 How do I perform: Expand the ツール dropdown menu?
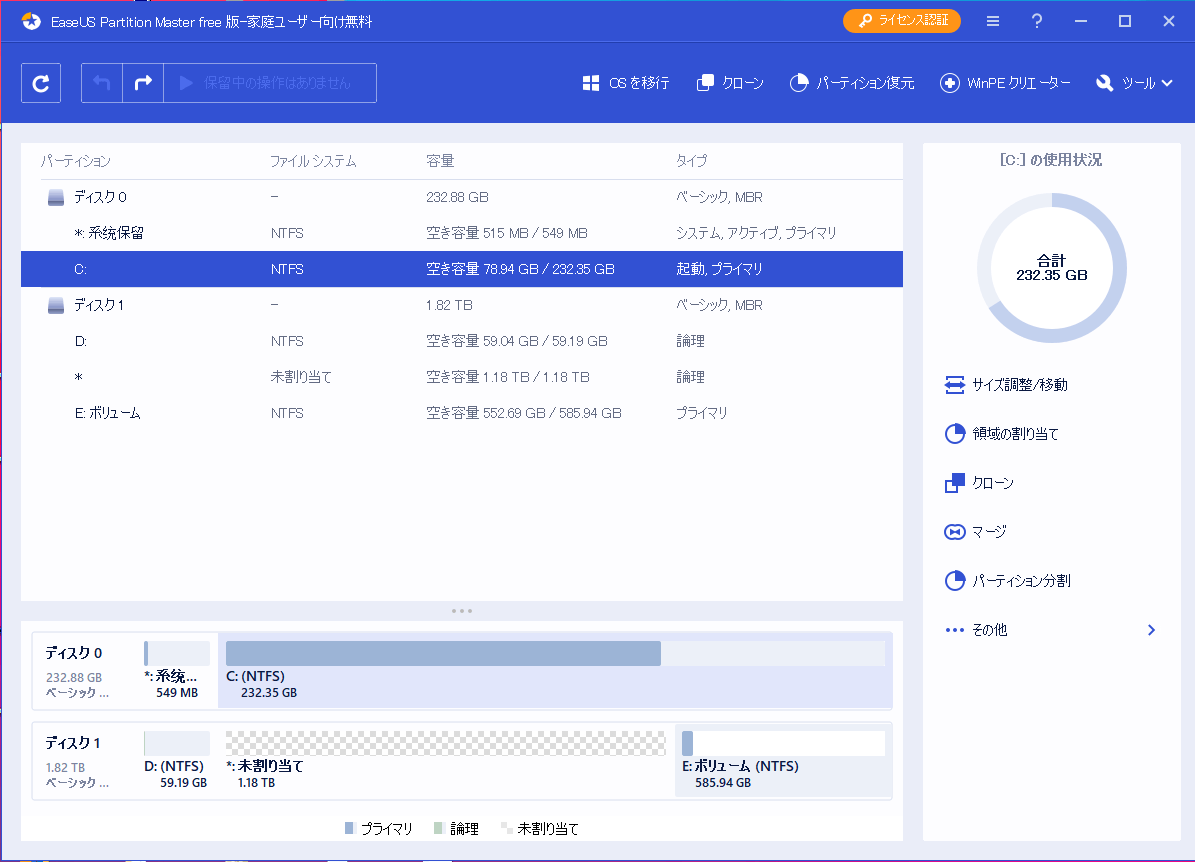(x=1134, y=83)
